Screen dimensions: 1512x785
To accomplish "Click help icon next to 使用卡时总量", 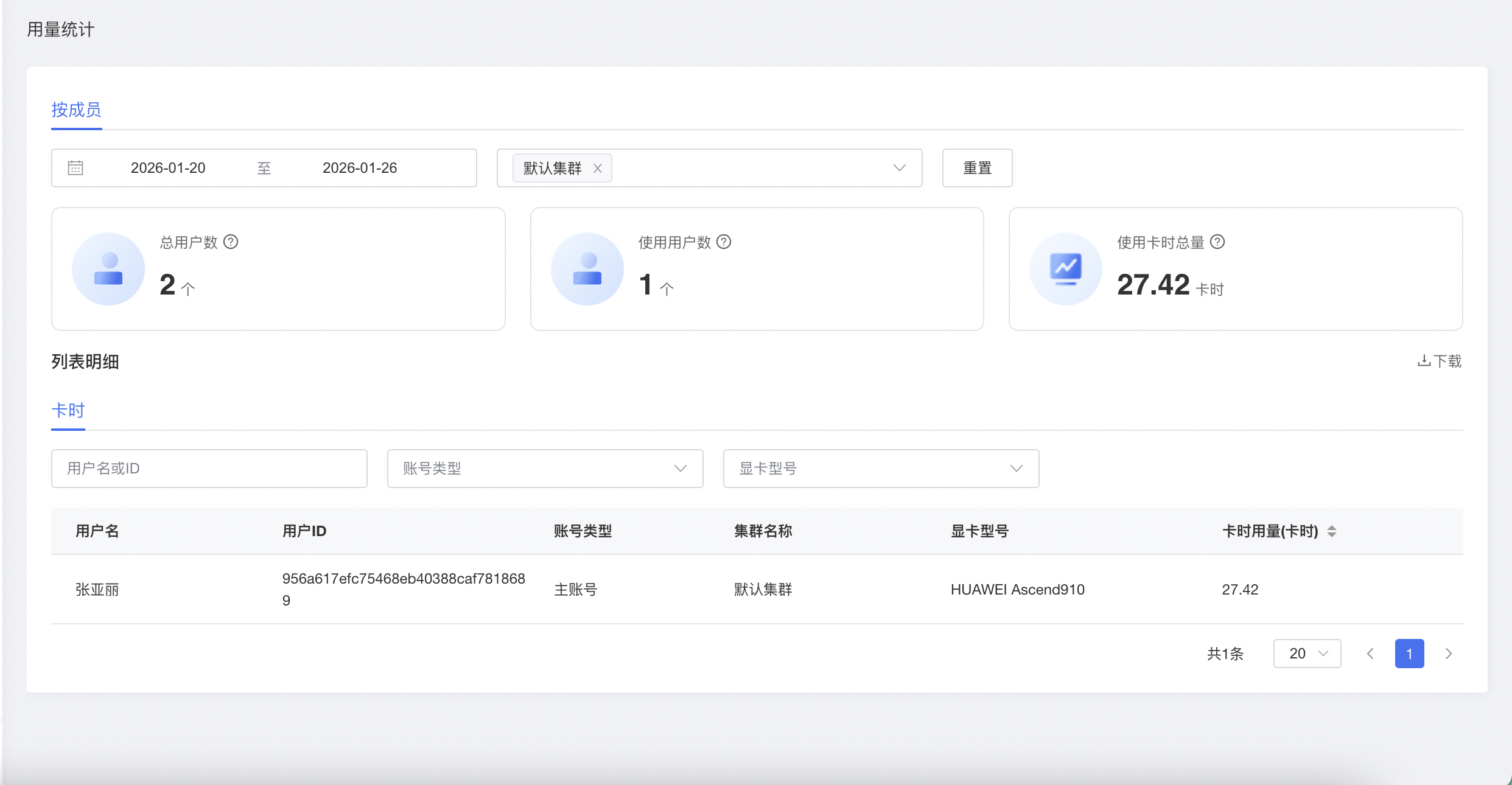I will pyautogui.click(x=1217, y=242).
